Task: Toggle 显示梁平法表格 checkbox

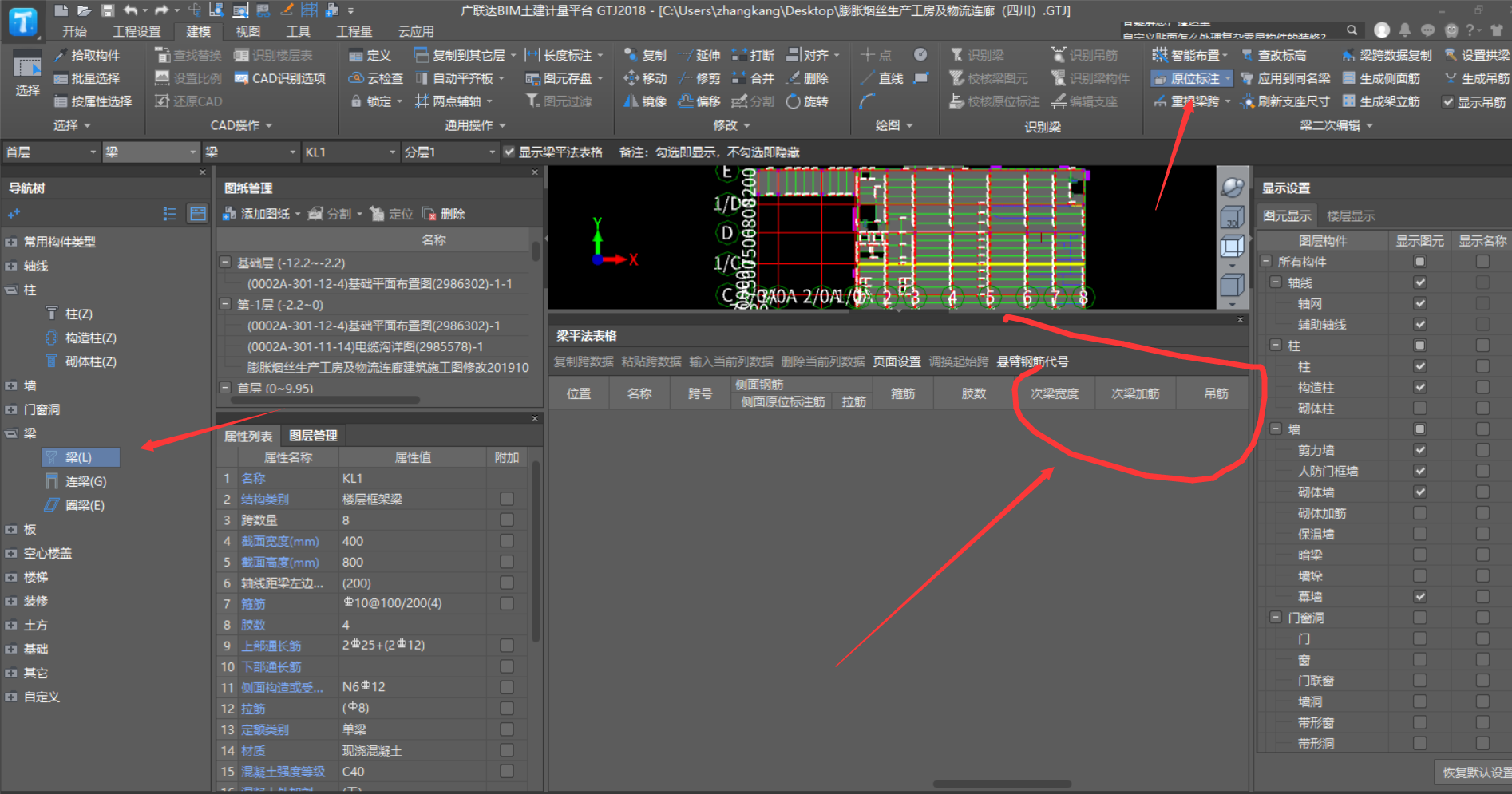Action: (x=509, y=152)
